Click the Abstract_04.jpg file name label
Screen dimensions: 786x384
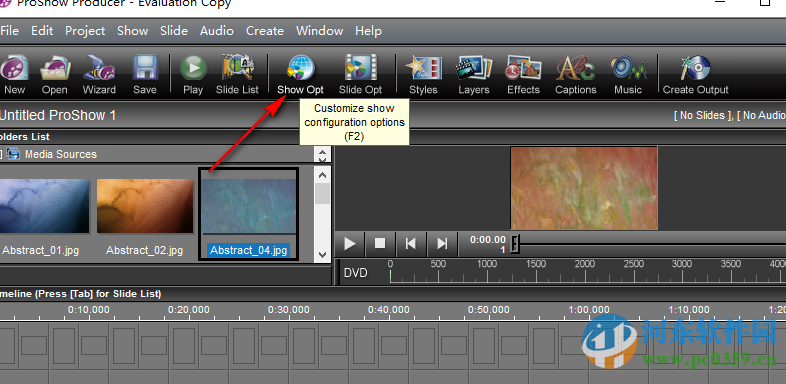tap(248, 250)
